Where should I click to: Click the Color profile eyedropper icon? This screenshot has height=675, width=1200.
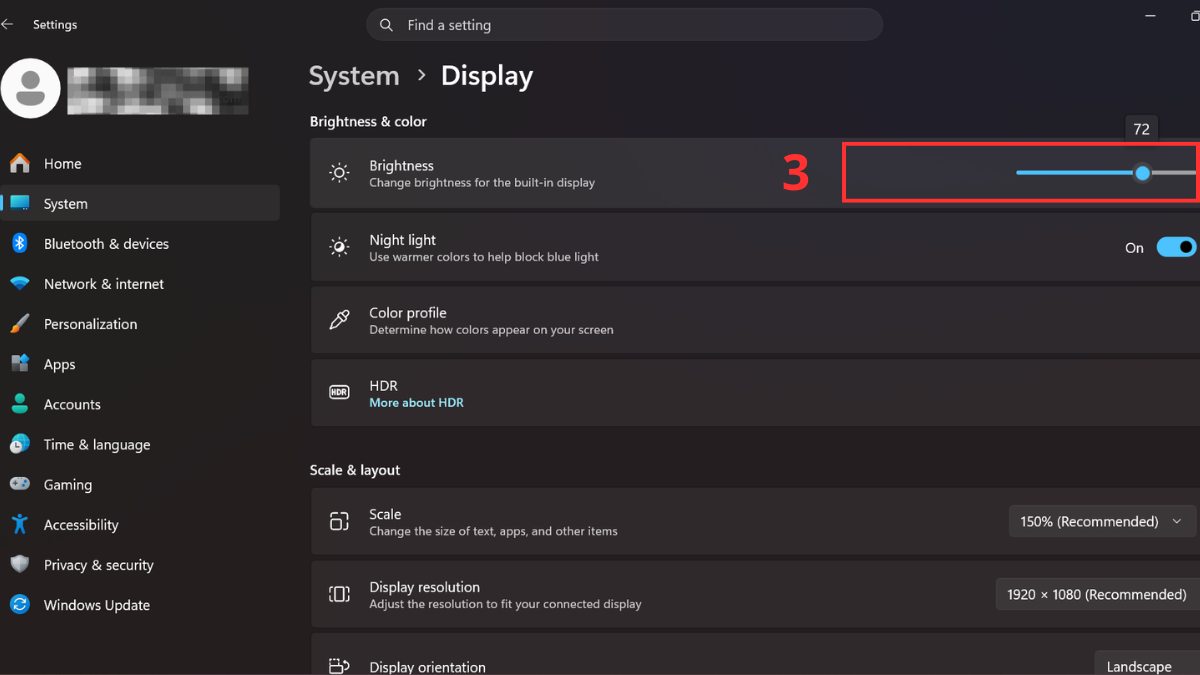pos(340,320)
